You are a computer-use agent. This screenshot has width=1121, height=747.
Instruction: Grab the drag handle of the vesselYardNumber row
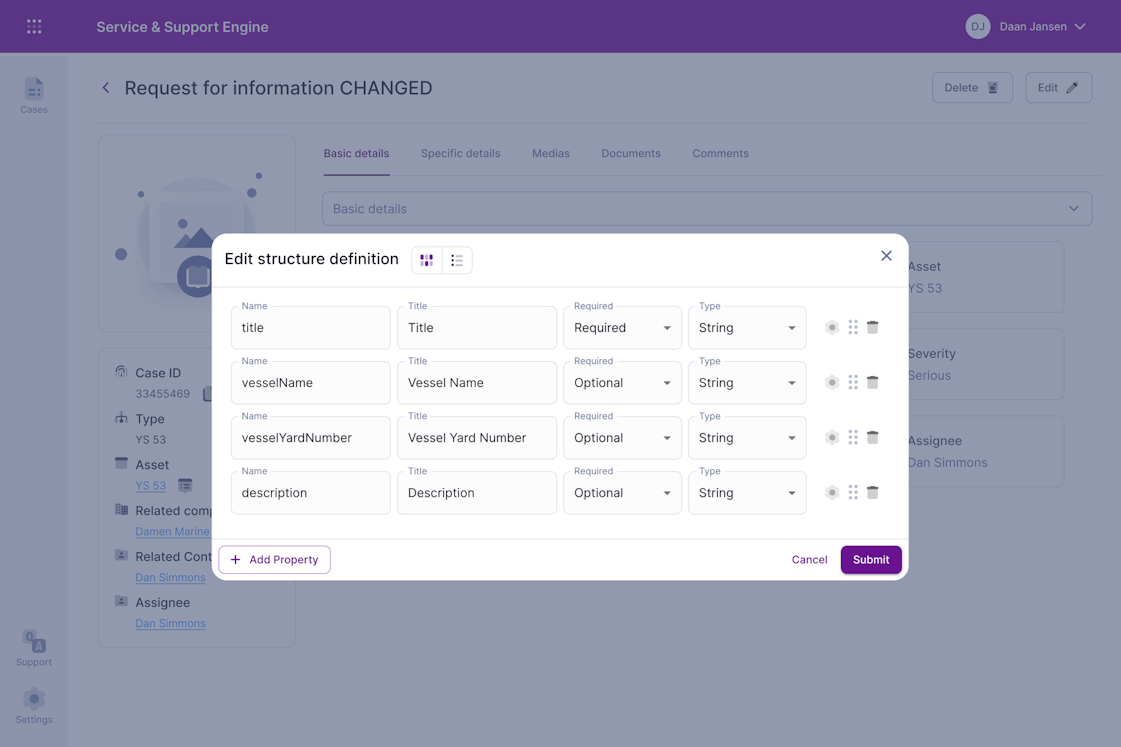pyautogui.click(x=853, y=437)
